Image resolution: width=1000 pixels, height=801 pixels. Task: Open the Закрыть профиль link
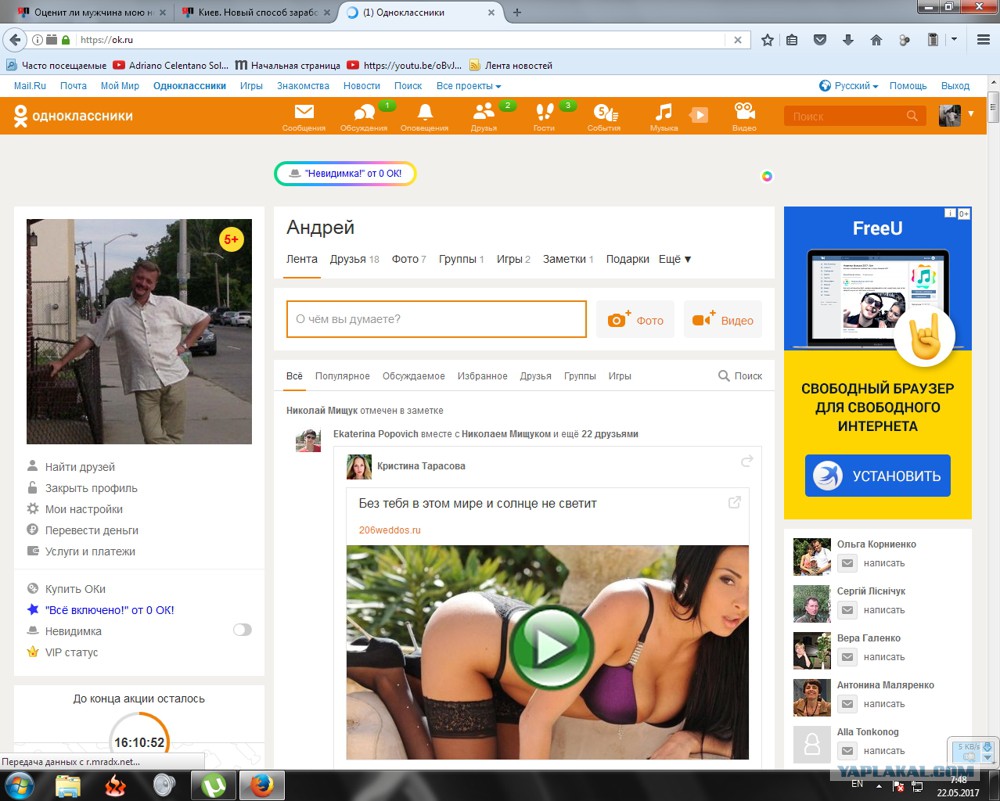pos(91,488)
